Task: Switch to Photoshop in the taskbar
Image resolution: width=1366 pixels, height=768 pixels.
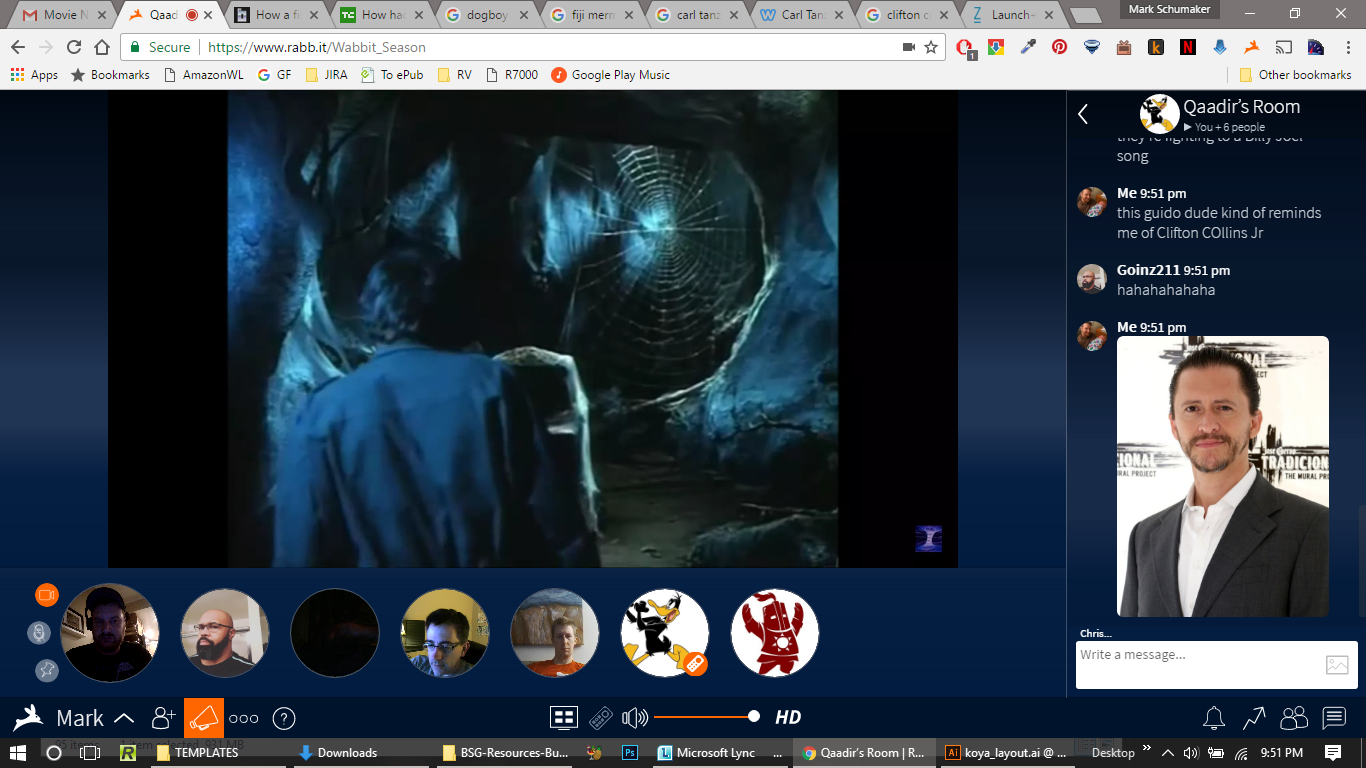Action: tap(630, 753)
